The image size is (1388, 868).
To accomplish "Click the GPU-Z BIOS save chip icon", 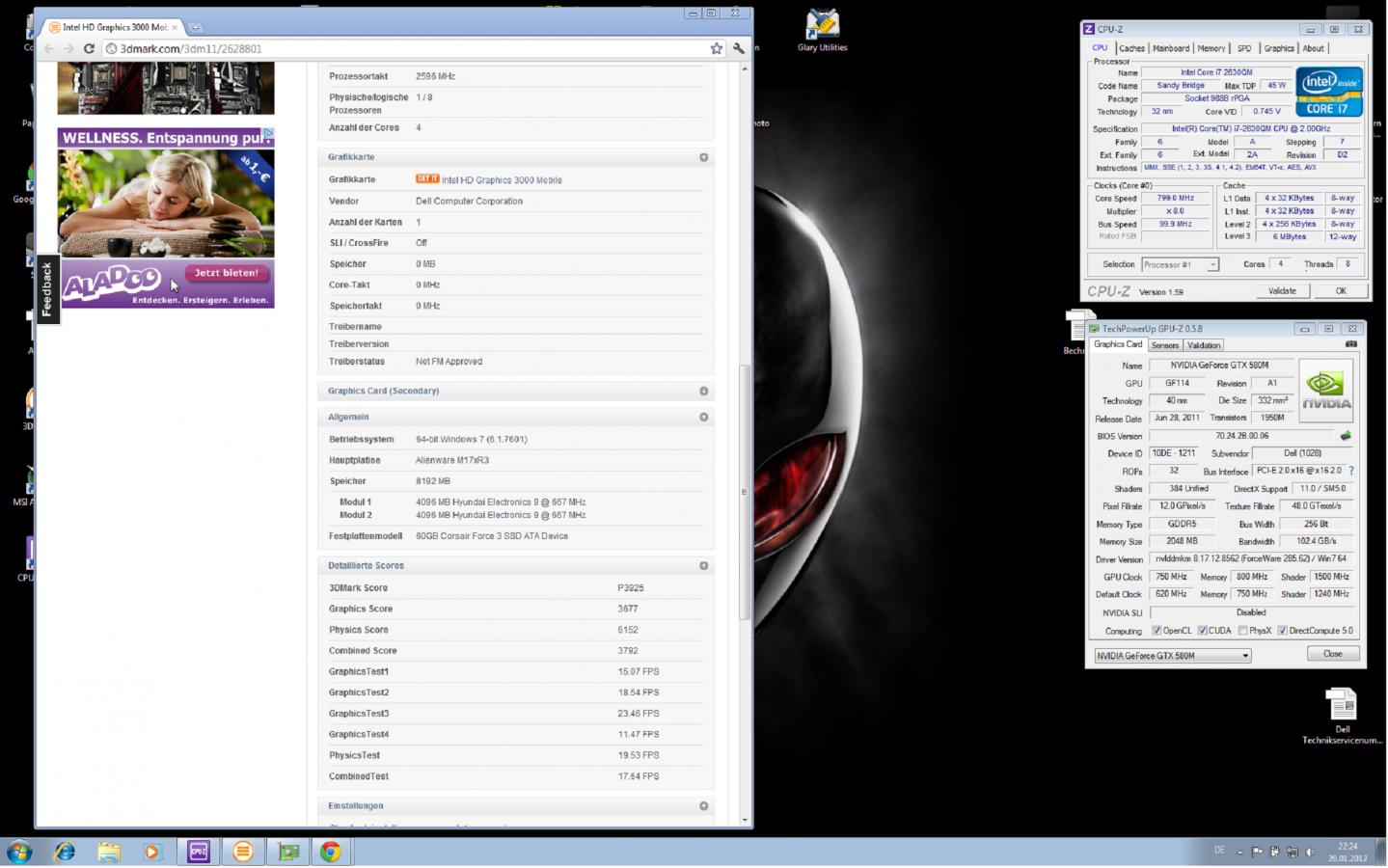I will tap(1346, 436).
